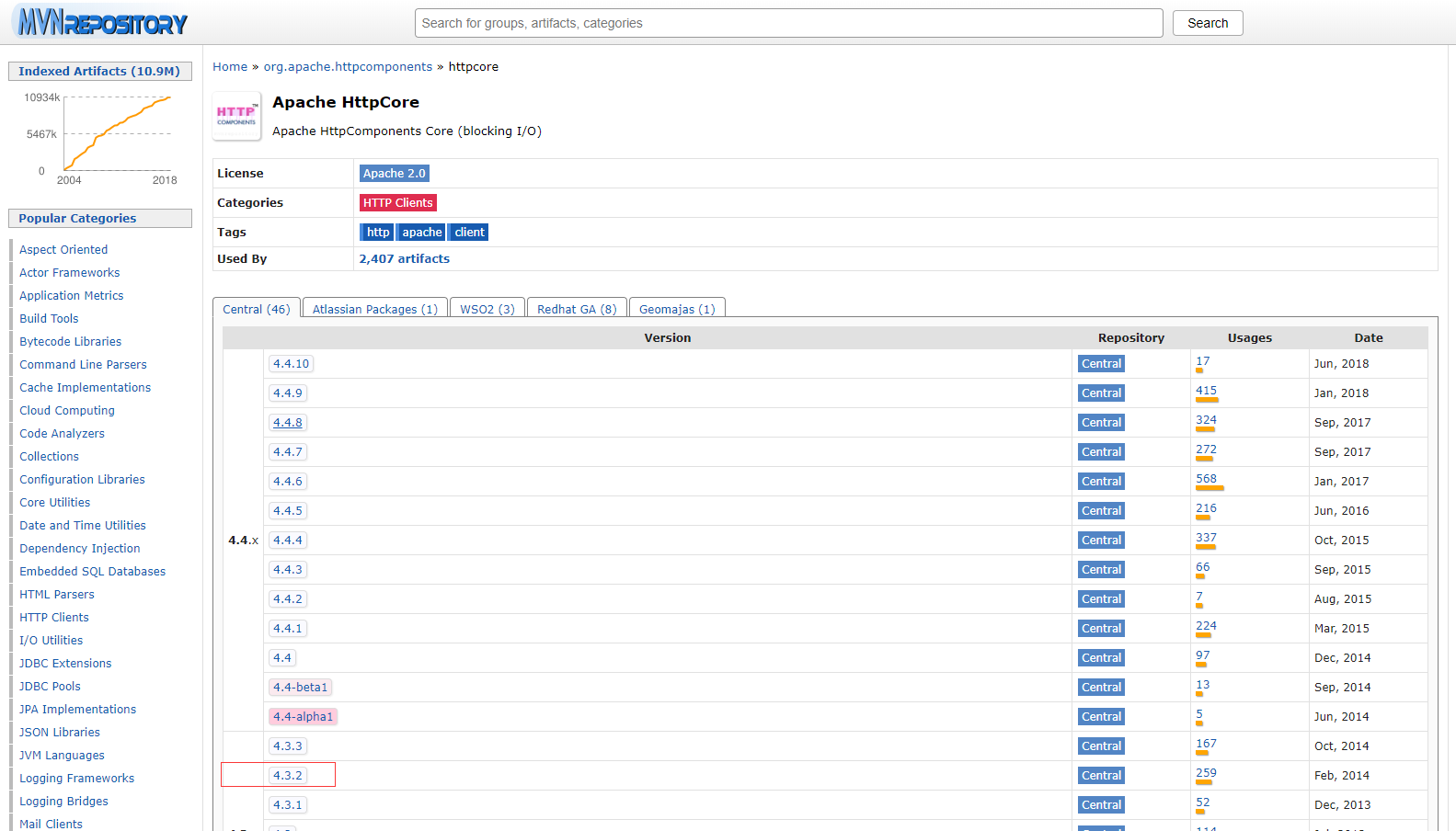Open the Aspect Oriented category
Image resolution: width=1456 pixels, height=831 pixels.
coord(63,250)
